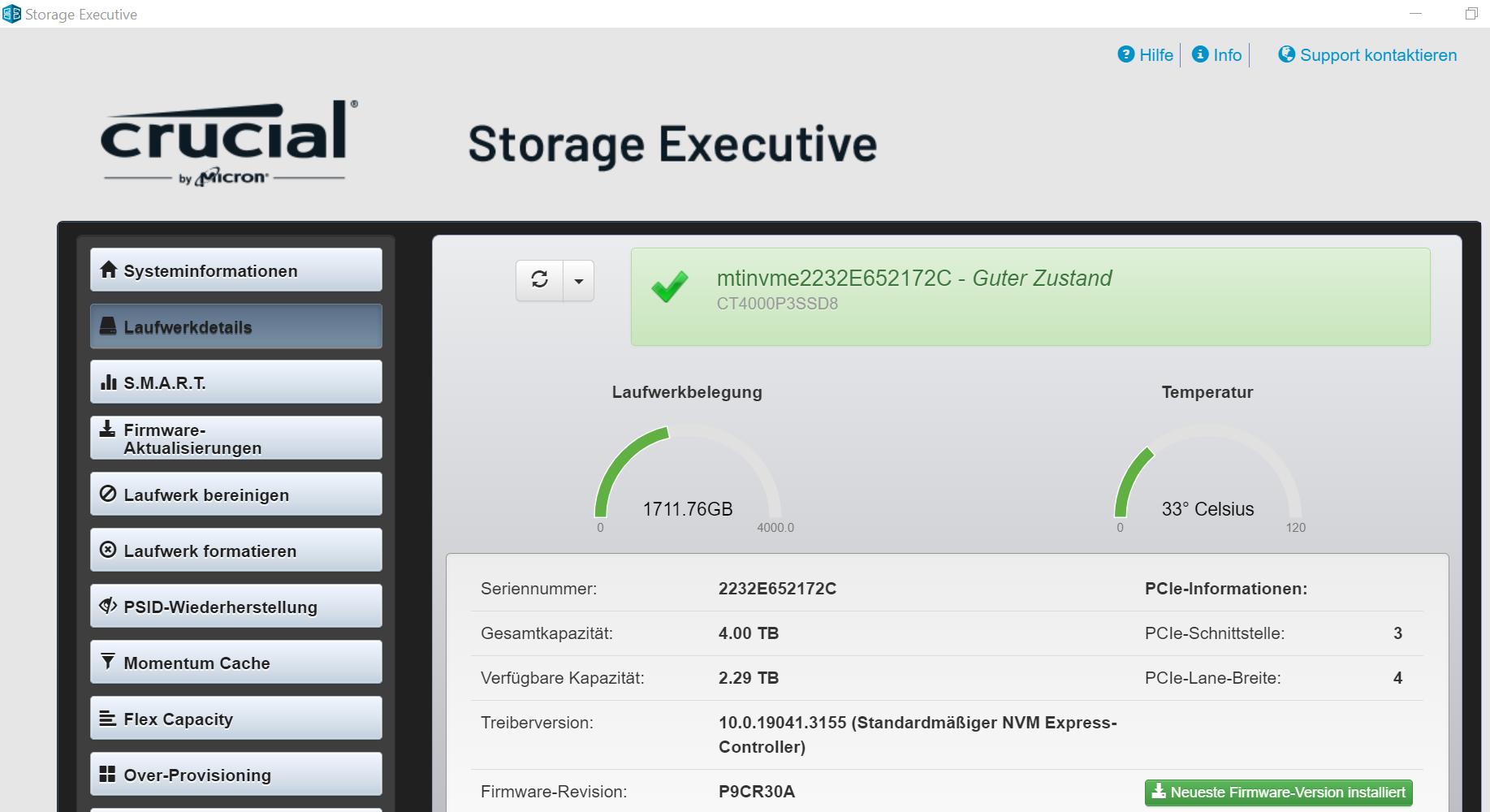Click the Seriennummer label
Image resolution: width=1490 pixels, height=812 pixels.
pyautogui.click(x=538, y=589)
